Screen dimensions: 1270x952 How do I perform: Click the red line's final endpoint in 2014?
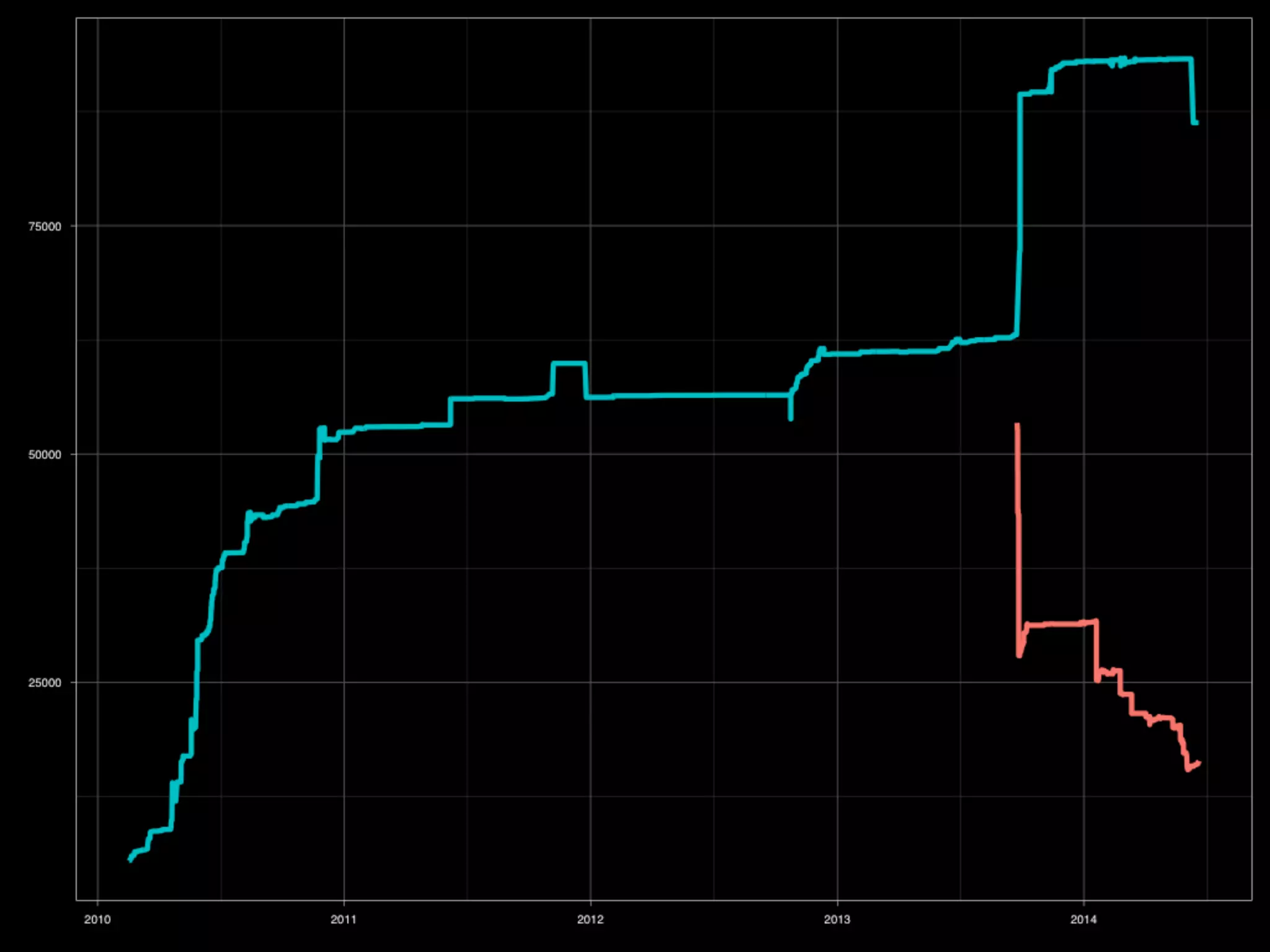1199,763
